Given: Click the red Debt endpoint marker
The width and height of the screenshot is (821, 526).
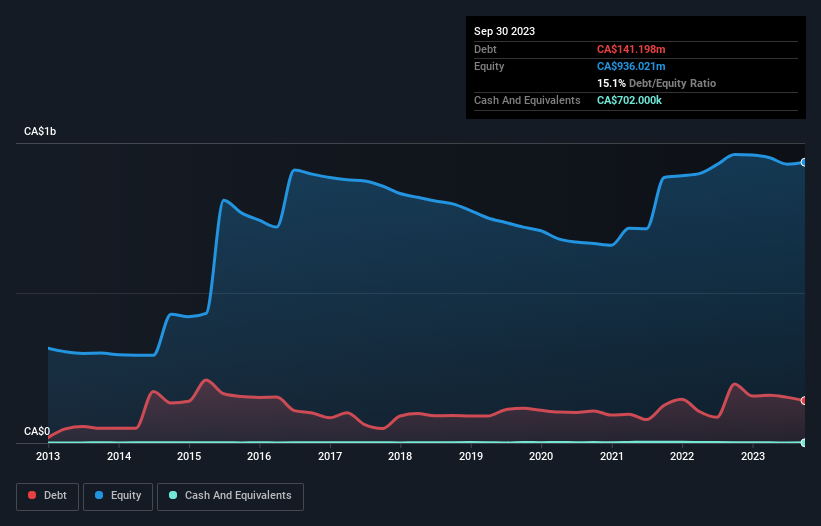Looking at the screenshot, I should [804, 400].
